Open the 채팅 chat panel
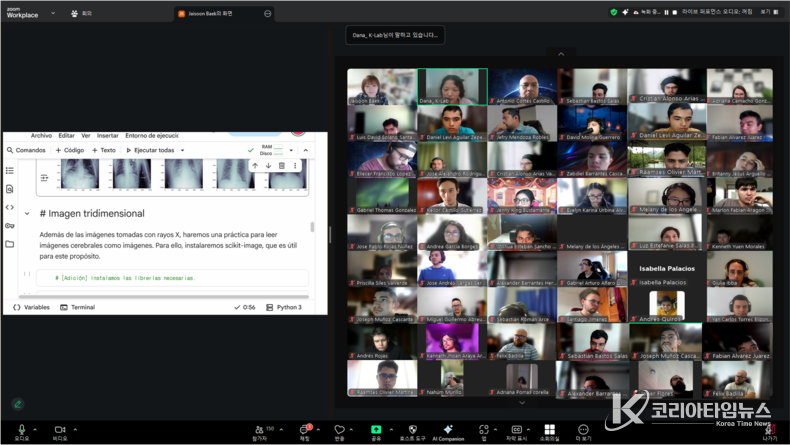The image size is (790, 445). coord(304,430)
